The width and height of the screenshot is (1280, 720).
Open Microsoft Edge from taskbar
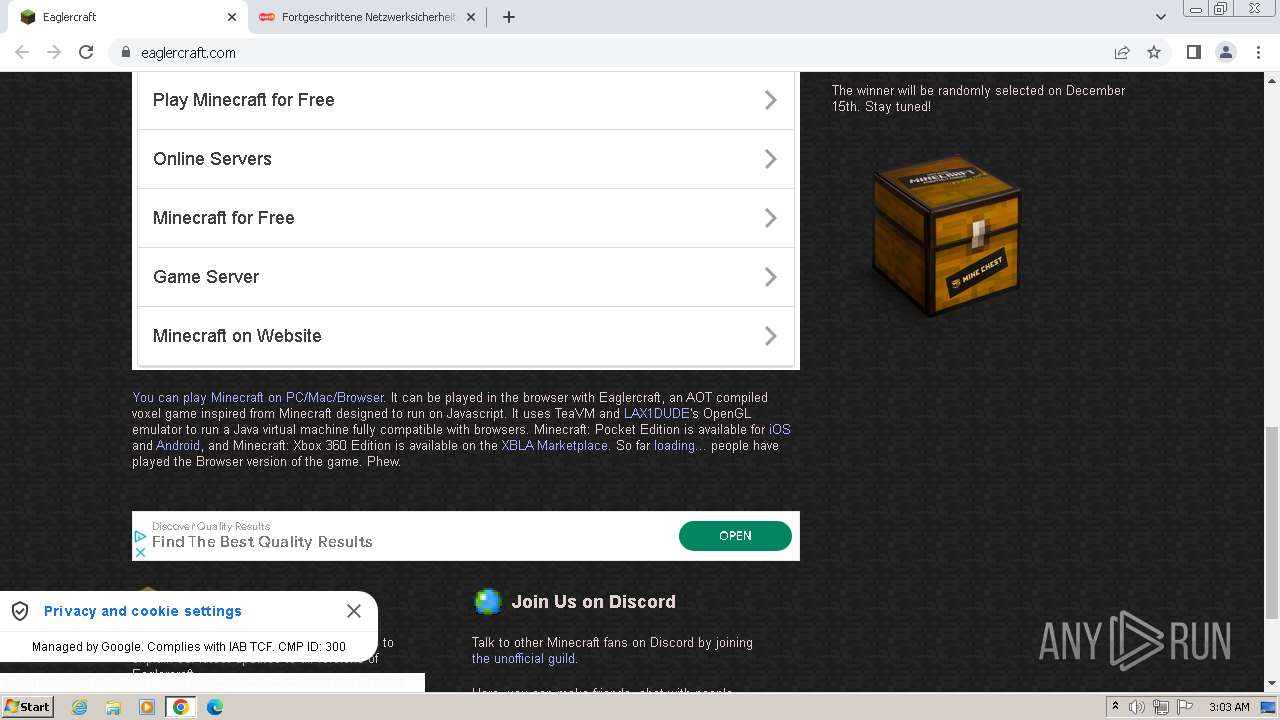(215, 707)
